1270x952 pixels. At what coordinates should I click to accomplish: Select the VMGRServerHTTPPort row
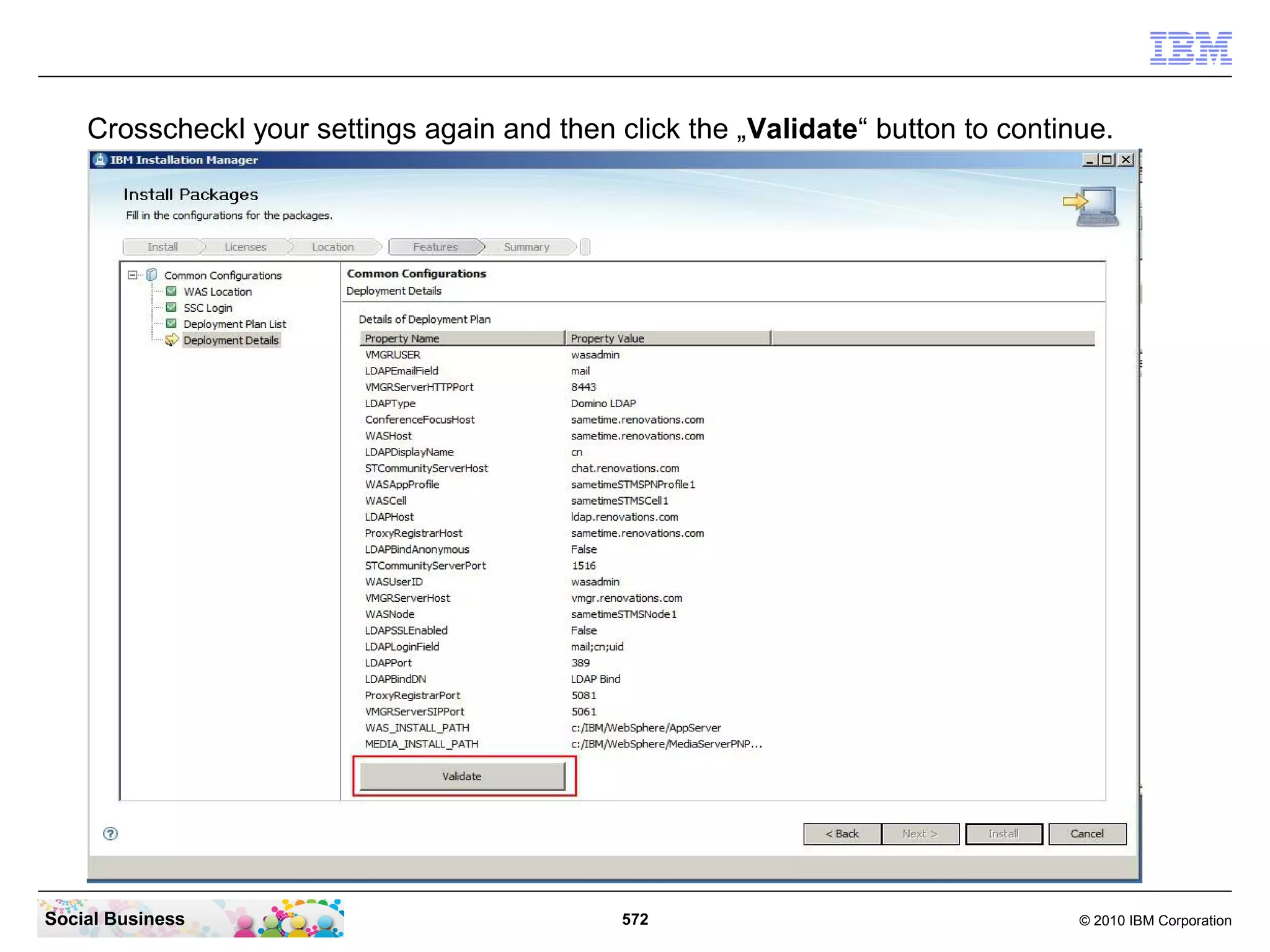point(727,387)
